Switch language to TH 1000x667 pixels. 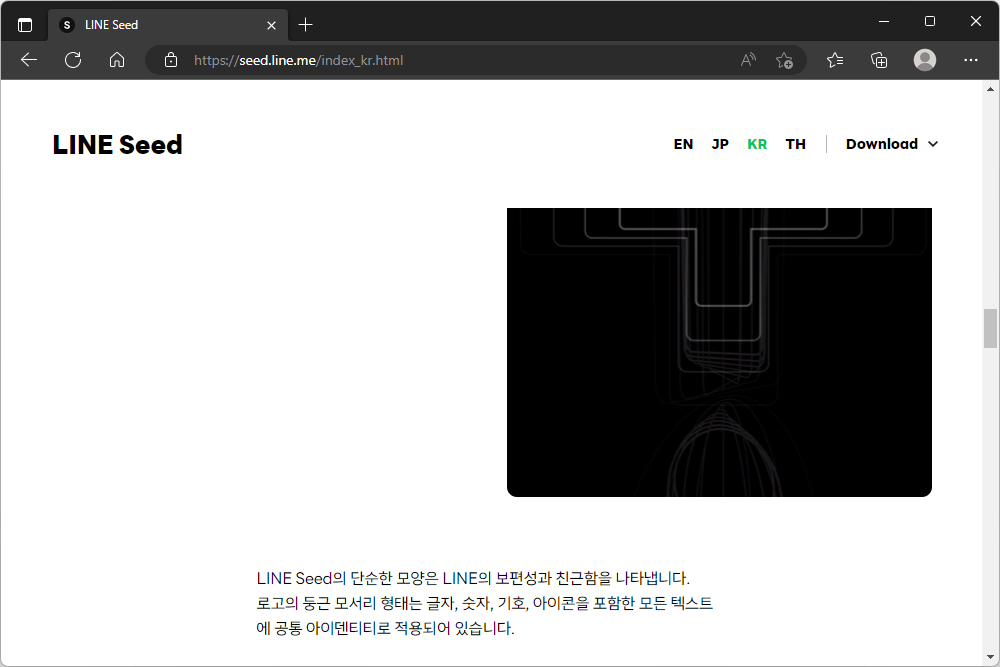tap(795, 144)
